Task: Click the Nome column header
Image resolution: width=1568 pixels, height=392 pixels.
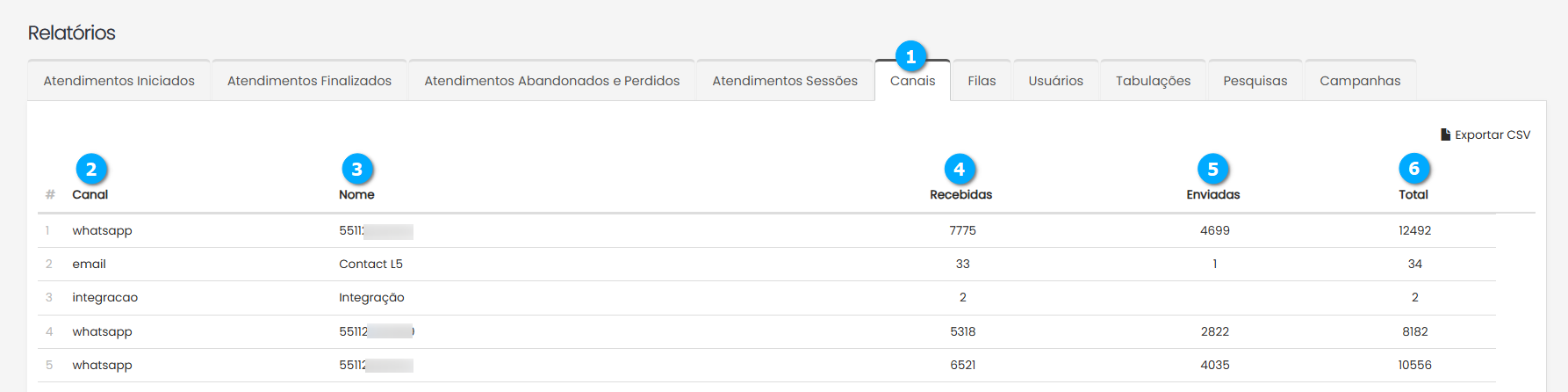Action: 356,195
